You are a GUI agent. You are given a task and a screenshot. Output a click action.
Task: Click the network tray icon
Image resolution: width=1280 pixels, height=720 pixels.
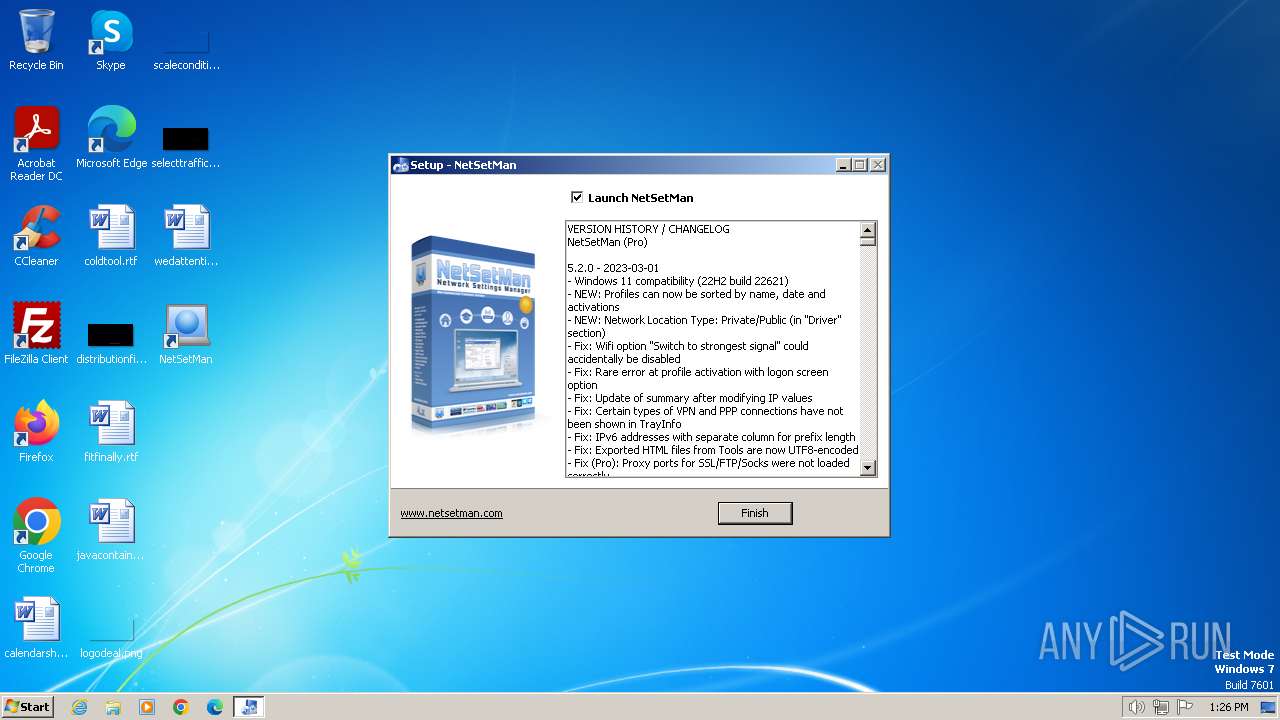coord(1161,707)
